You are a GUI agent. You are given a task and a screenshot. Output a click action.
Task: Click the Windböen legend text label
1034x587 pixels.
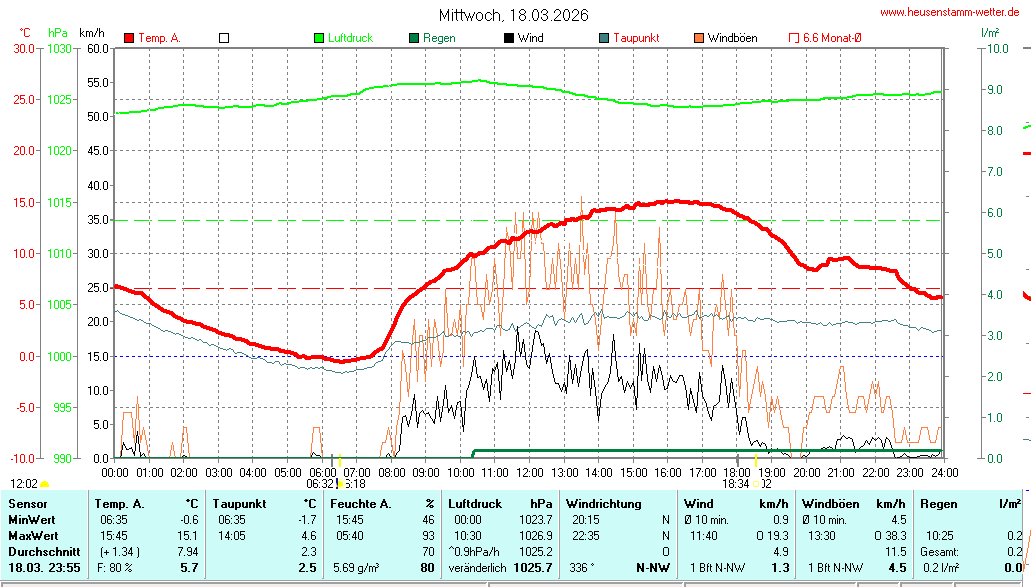pyautogui.click(x=732, y=38)
